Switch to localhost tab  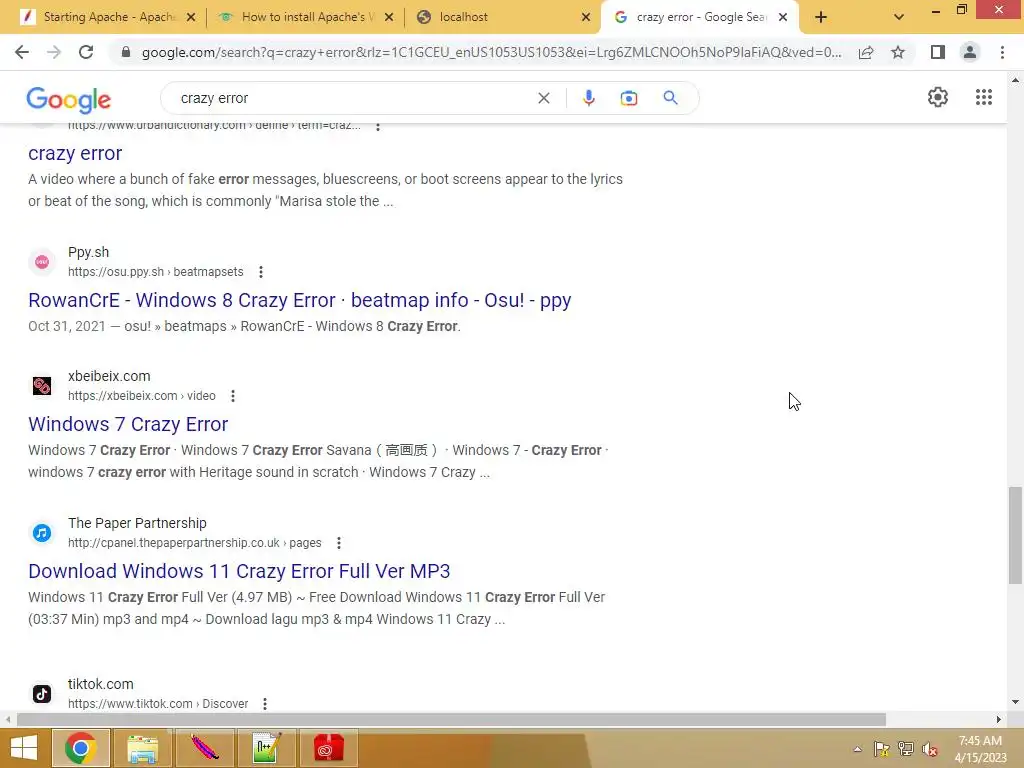(x=502, y=17)
